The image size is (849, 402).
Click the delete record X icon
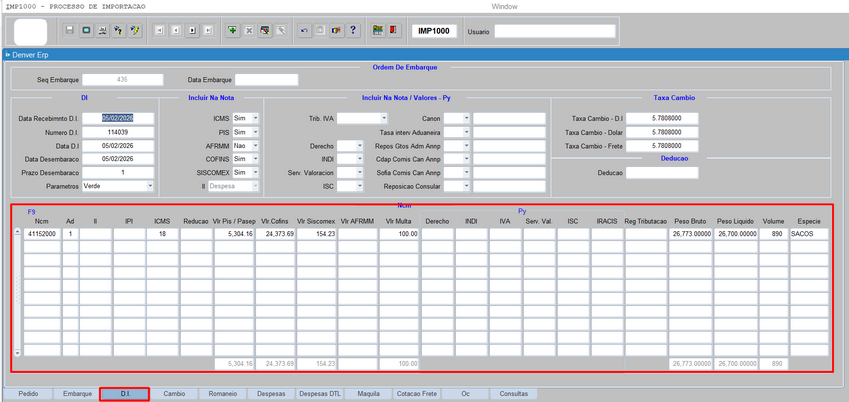click(x=248, y=31)
